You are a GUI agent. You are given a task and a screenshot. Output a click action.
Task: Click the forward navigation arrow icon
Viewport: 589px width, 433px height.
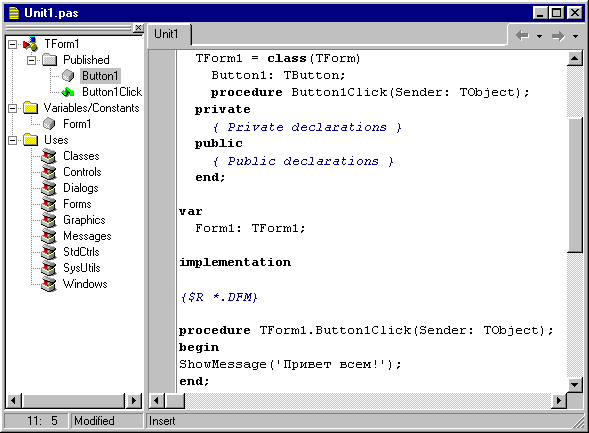tap(558, 36)
